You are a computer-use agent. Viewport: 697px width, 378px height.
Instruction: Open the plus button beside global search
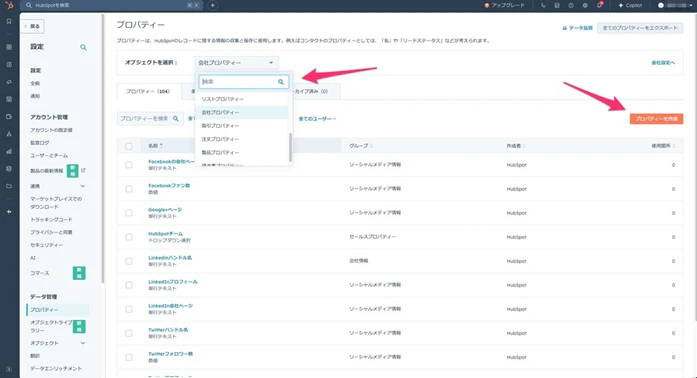coord(212,5)
